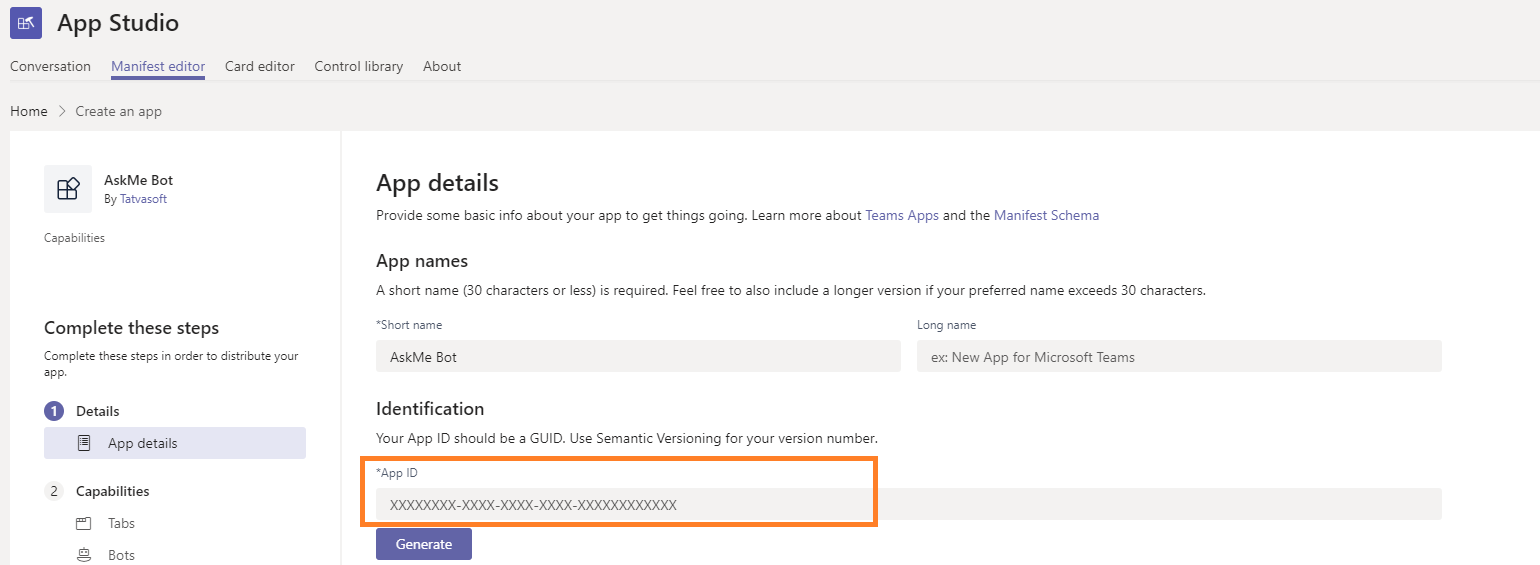Click the *App ID field label

397,473
